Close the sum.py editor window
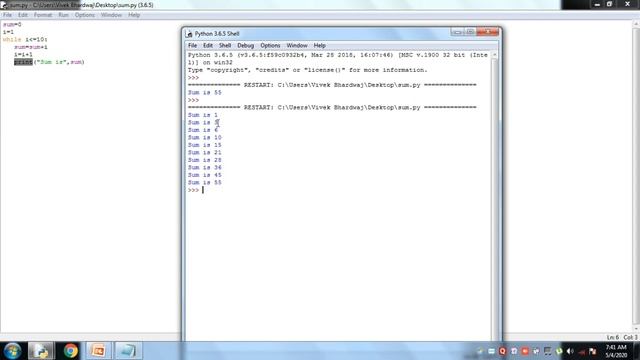 [x=627, y=4]
